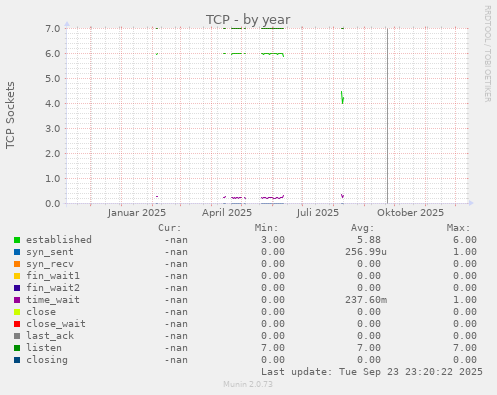This screenshot has height=395, width=497.
Task: Click the "0.0" y-axis tick label
Action: click(x=53, y=203)
